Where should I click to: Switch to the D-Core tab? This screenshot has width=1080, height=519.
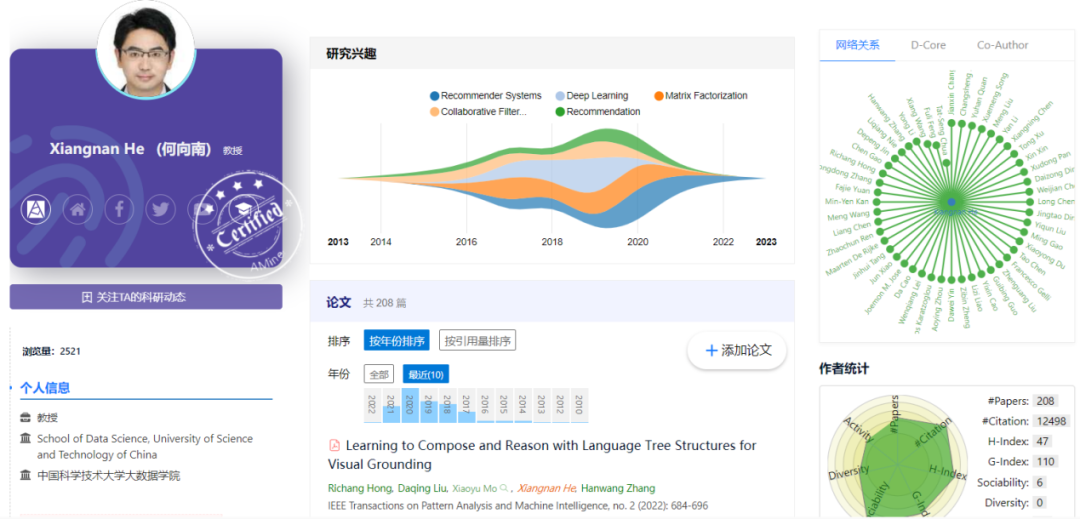928,45
